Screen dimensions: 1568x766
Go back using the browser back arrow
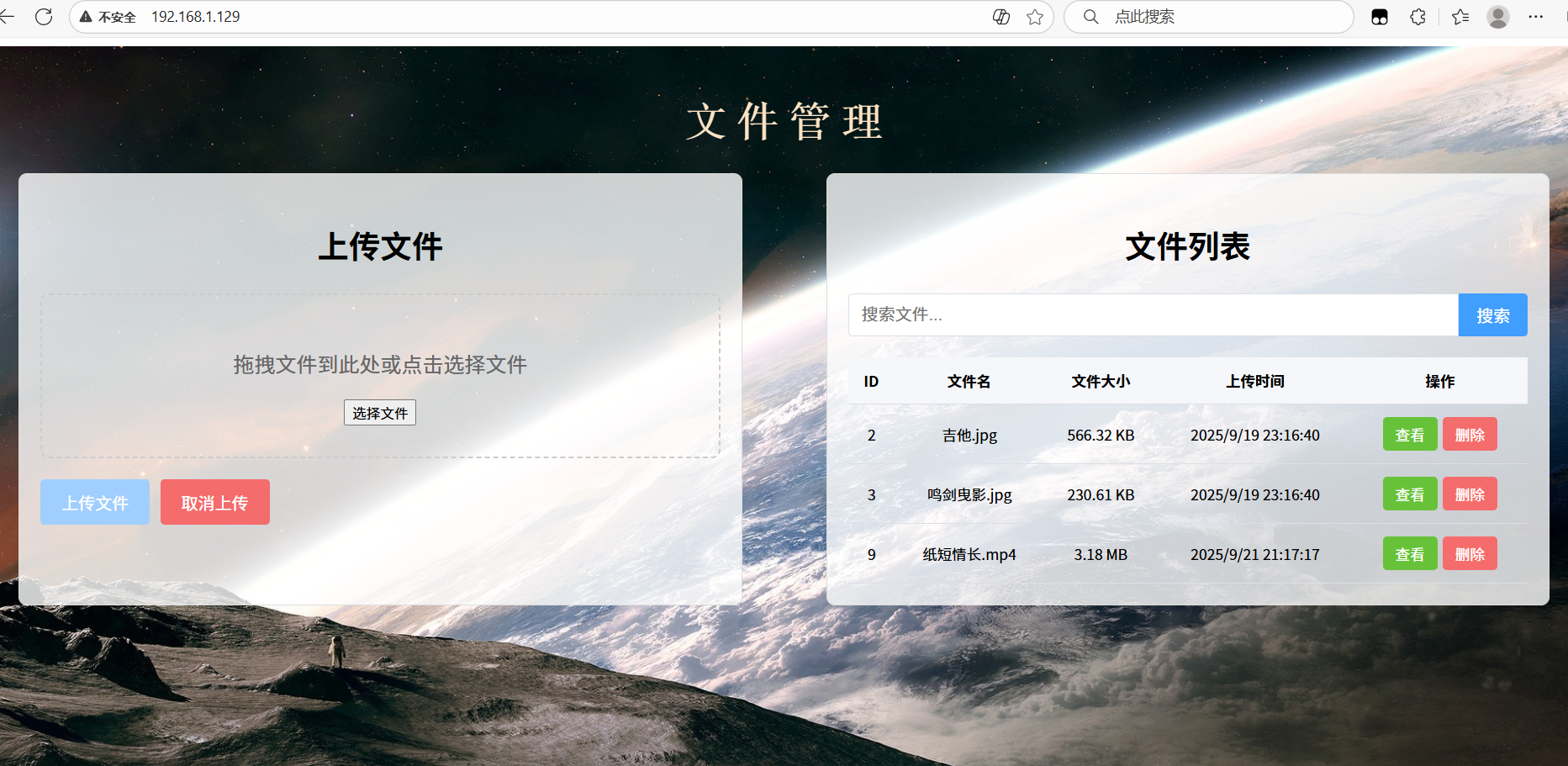pyautogui.click(x=7, y=17)
